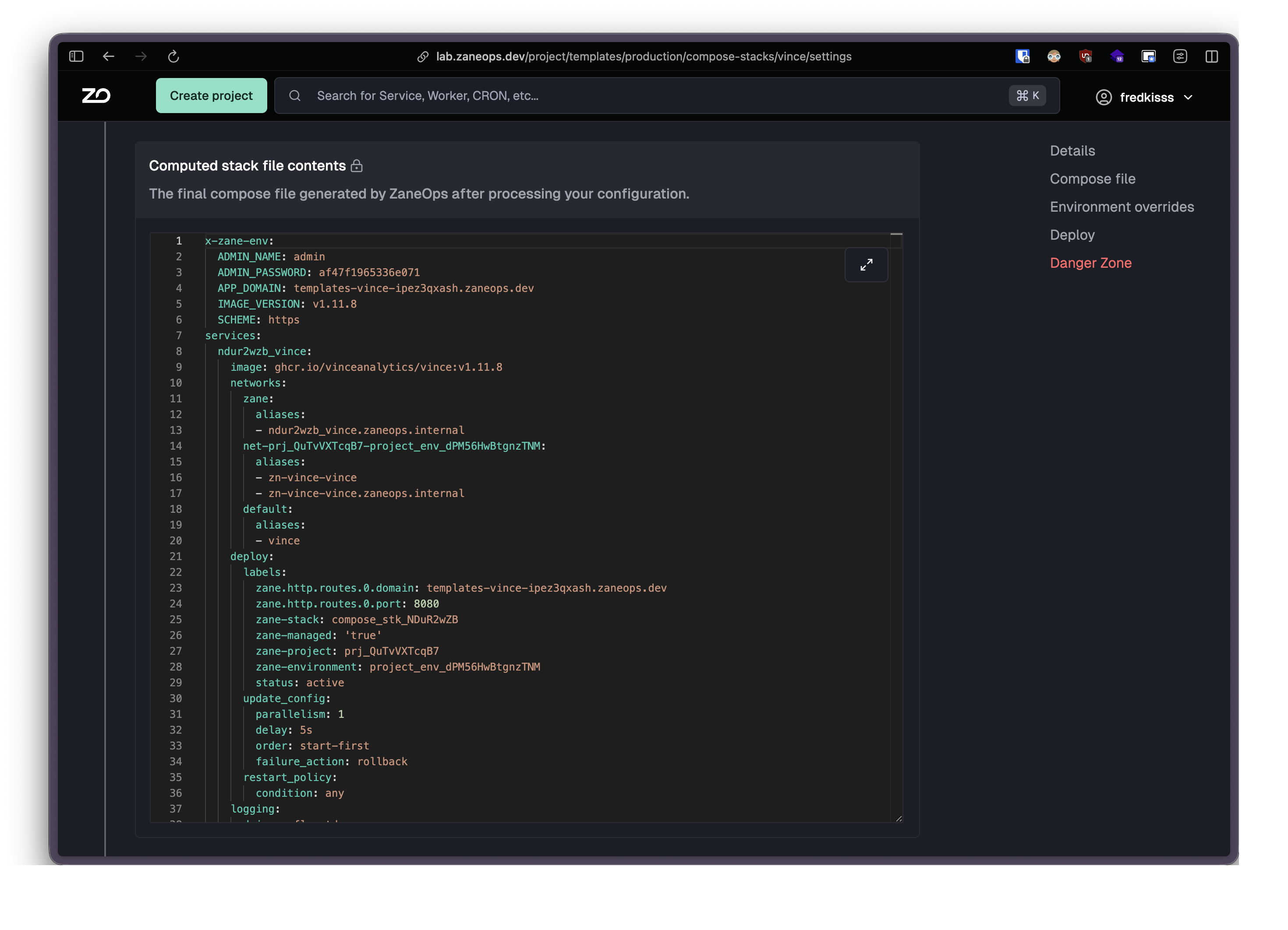
Task: Click the 'services:' line in the editor
Action: tap(233, 335)
